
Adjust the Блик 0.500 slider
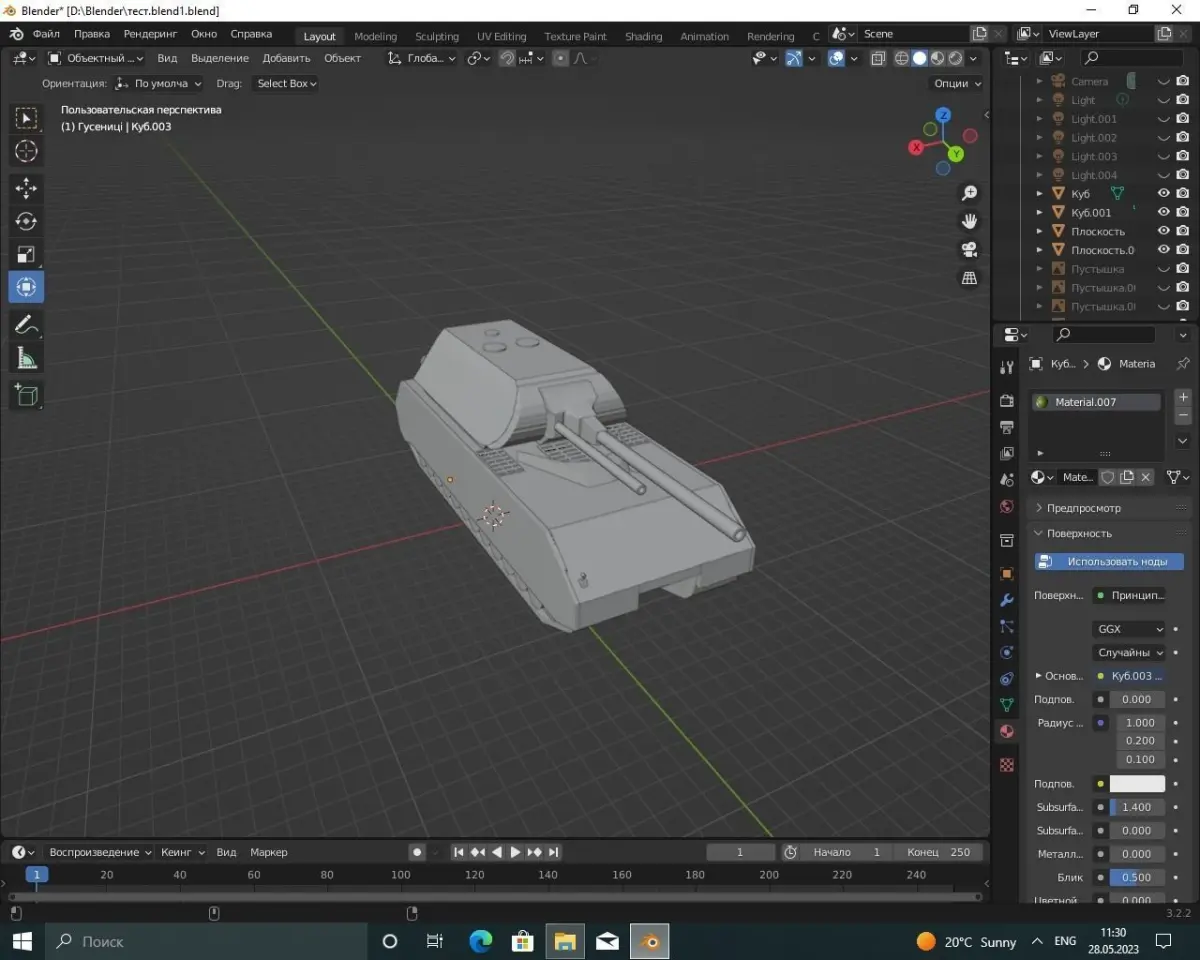[1137, 877]
